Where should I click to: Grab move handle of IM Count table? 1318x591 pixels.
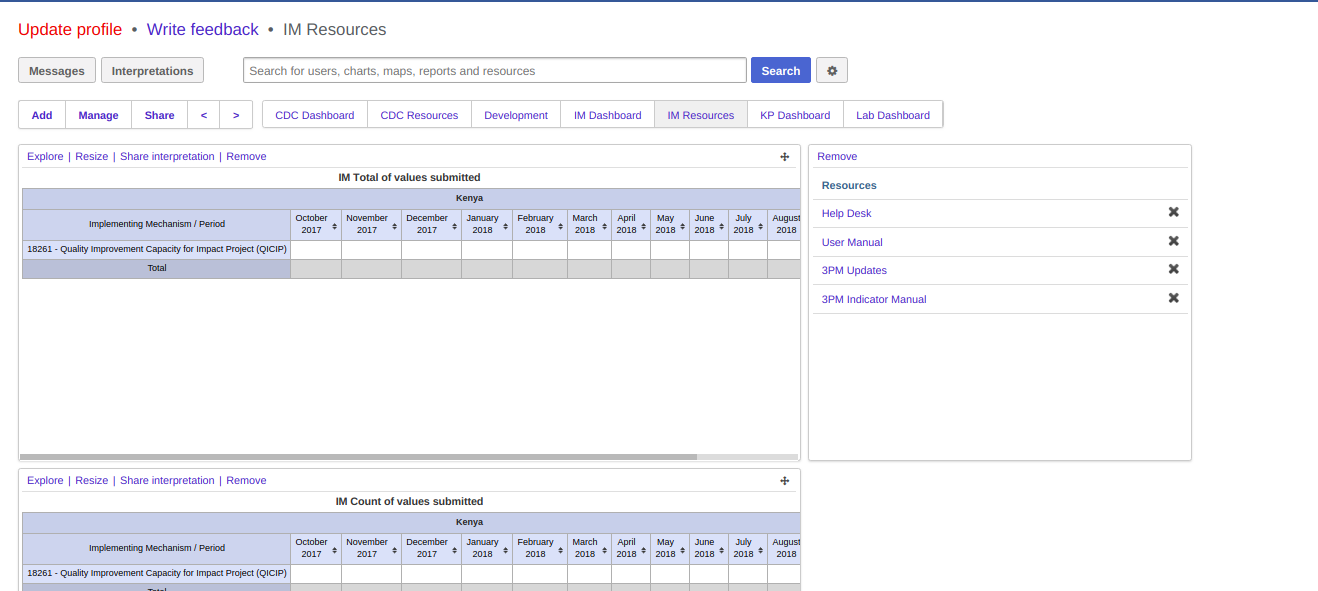785,480
